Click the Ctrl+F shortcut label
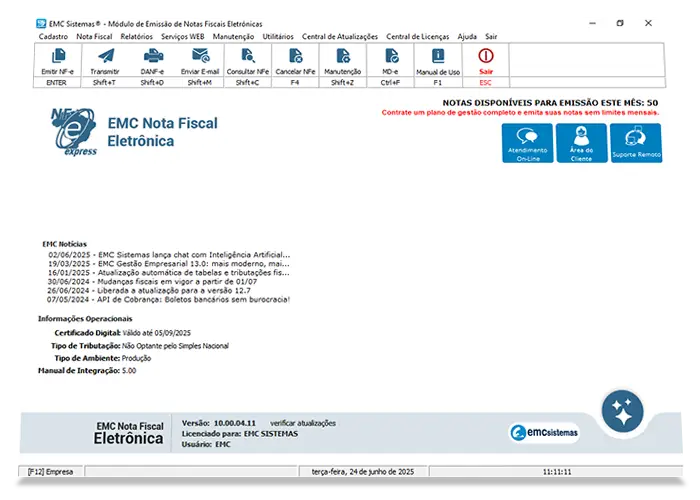The height and width of the screenshot is (500, 700). tap(390, 83)
